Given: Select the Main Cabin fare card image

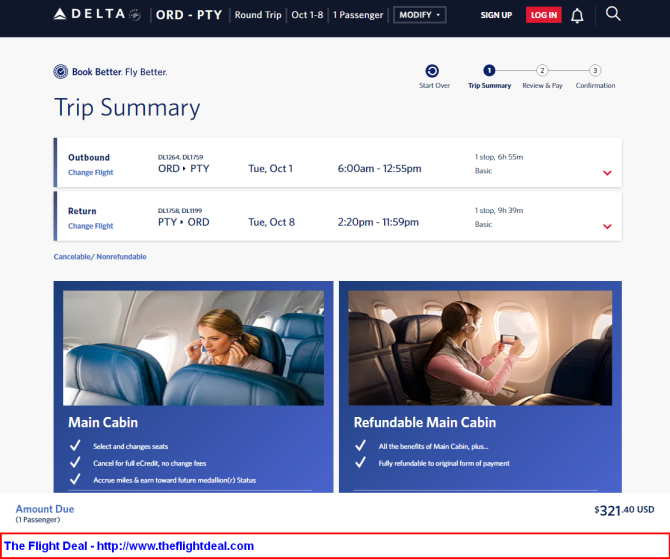Looking at the screenshot, I should [193, 347].
